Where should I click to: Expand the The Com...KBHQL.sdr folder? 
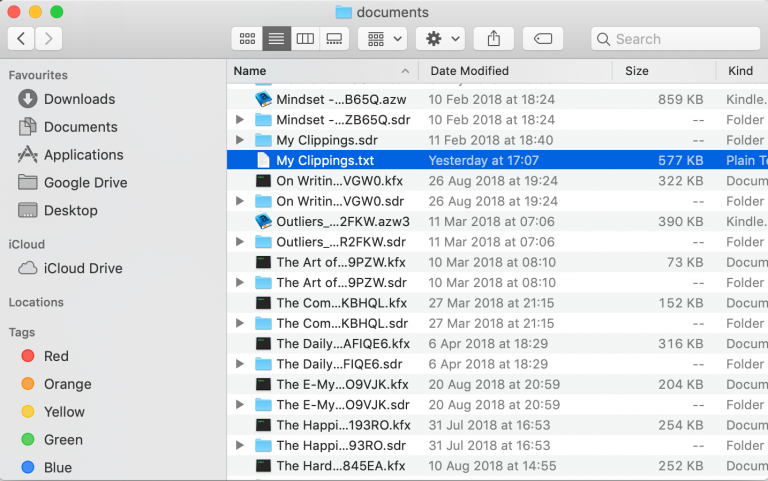(x=240, y=323)
